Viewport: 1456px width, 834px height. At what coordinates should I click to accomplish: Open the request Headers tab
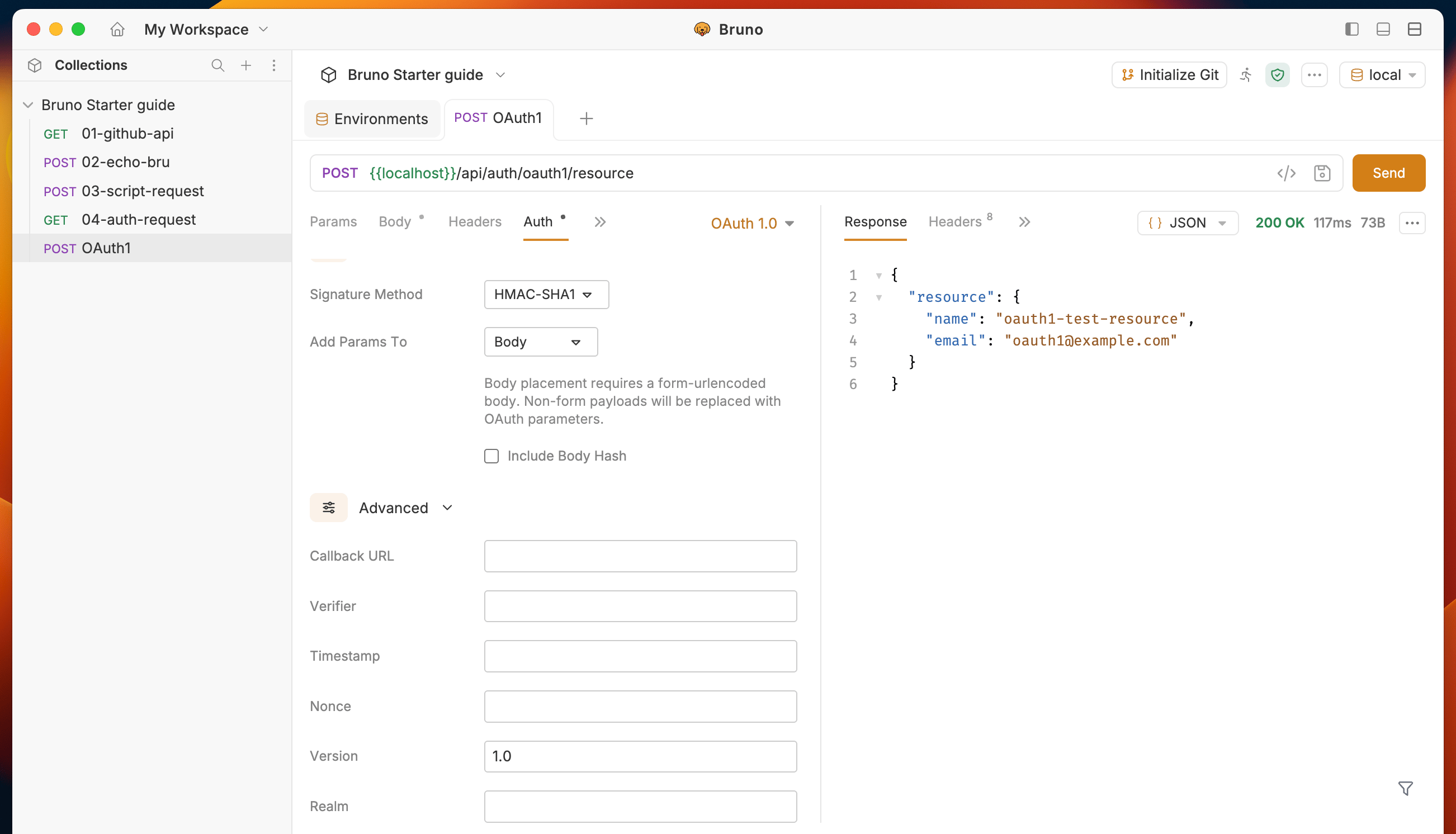point(475,222)
